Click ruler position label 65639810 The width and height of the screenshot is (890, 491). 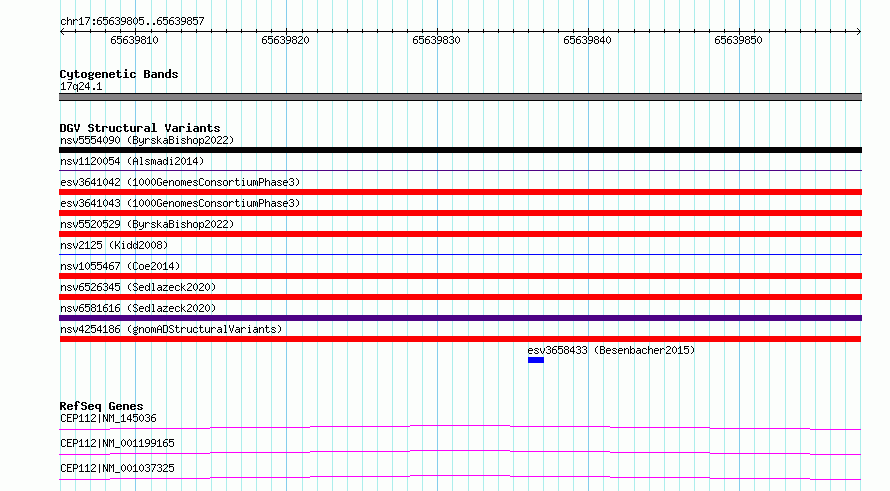(135, 40)
